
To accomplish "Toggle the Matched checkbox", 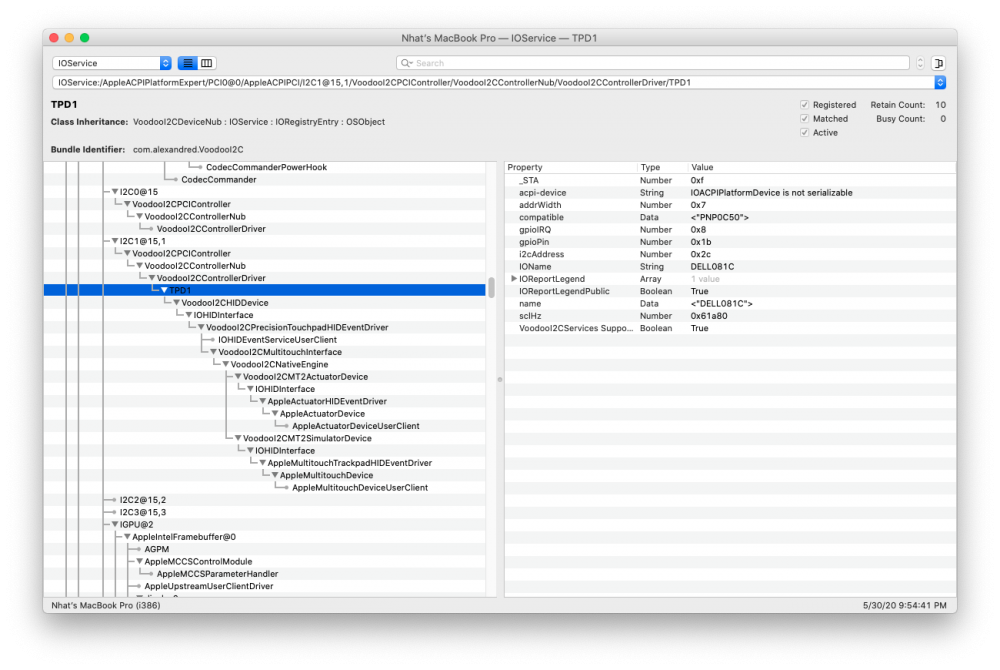I will (x=805, y=119).
